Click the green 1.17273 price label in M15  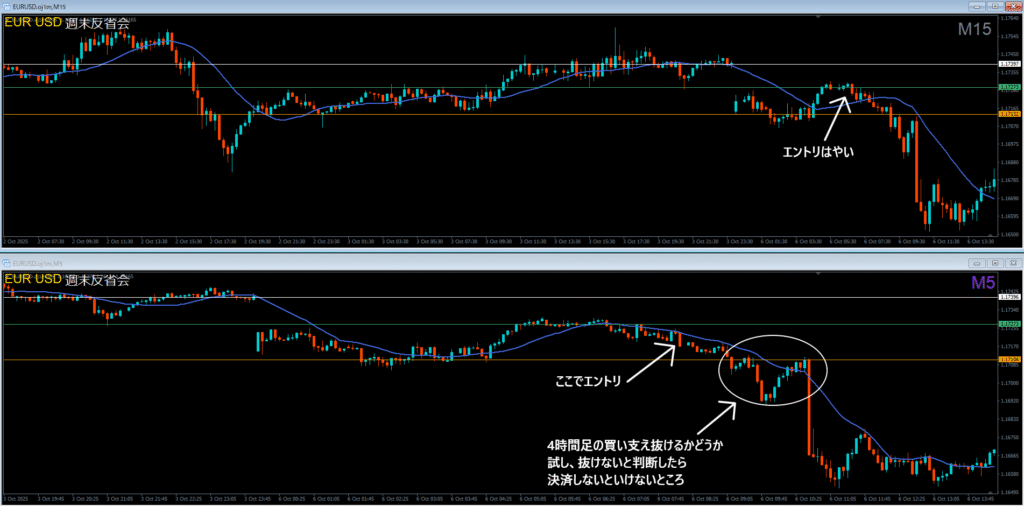coord(1010,87)
